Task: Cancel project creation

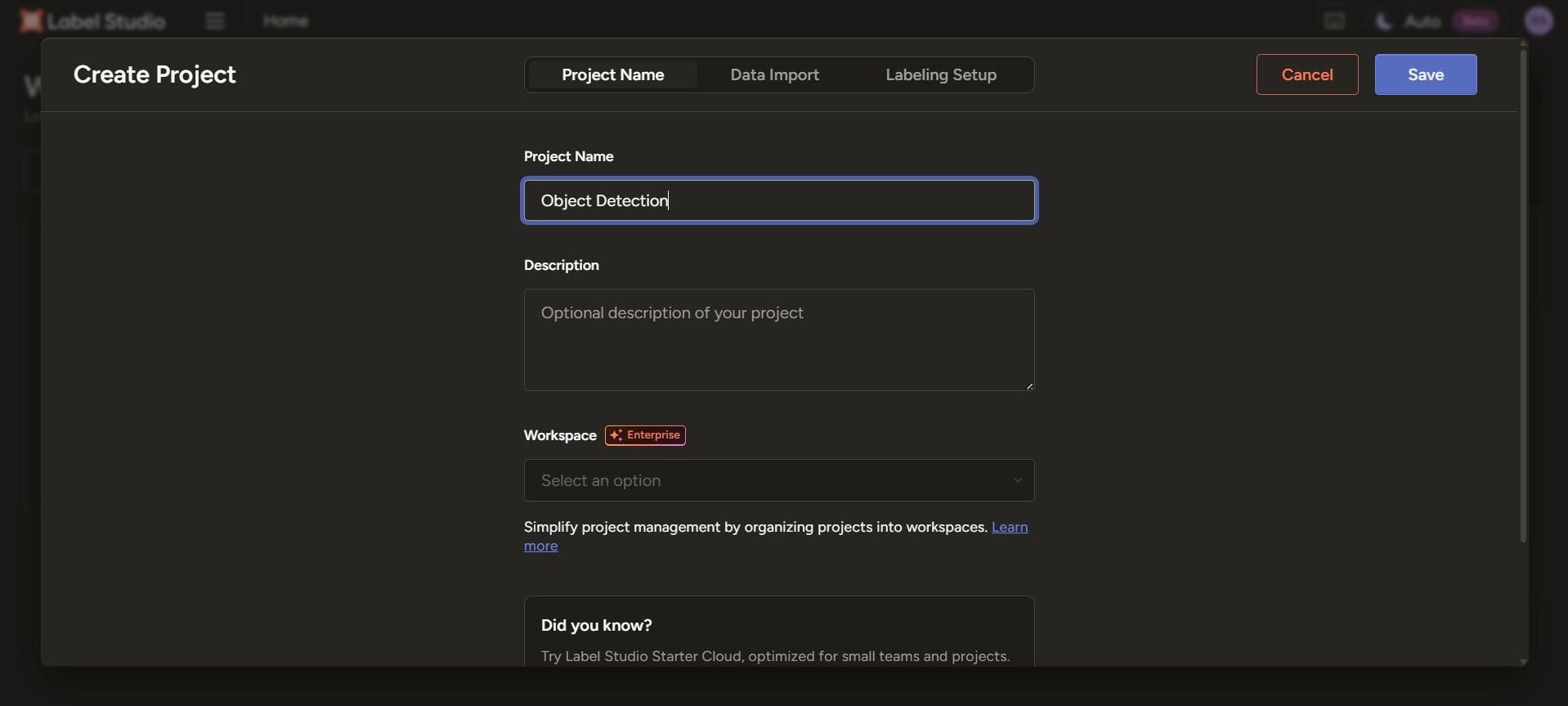Action: click(1307, 74)
